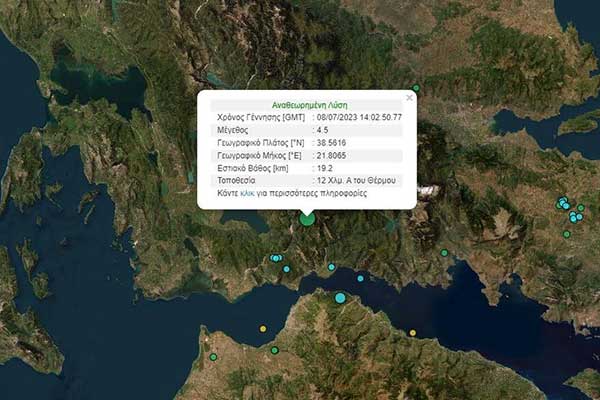
Task: Click the location text '12 Χλμ. Α του Θέρμου'
Action: (356, 179)
